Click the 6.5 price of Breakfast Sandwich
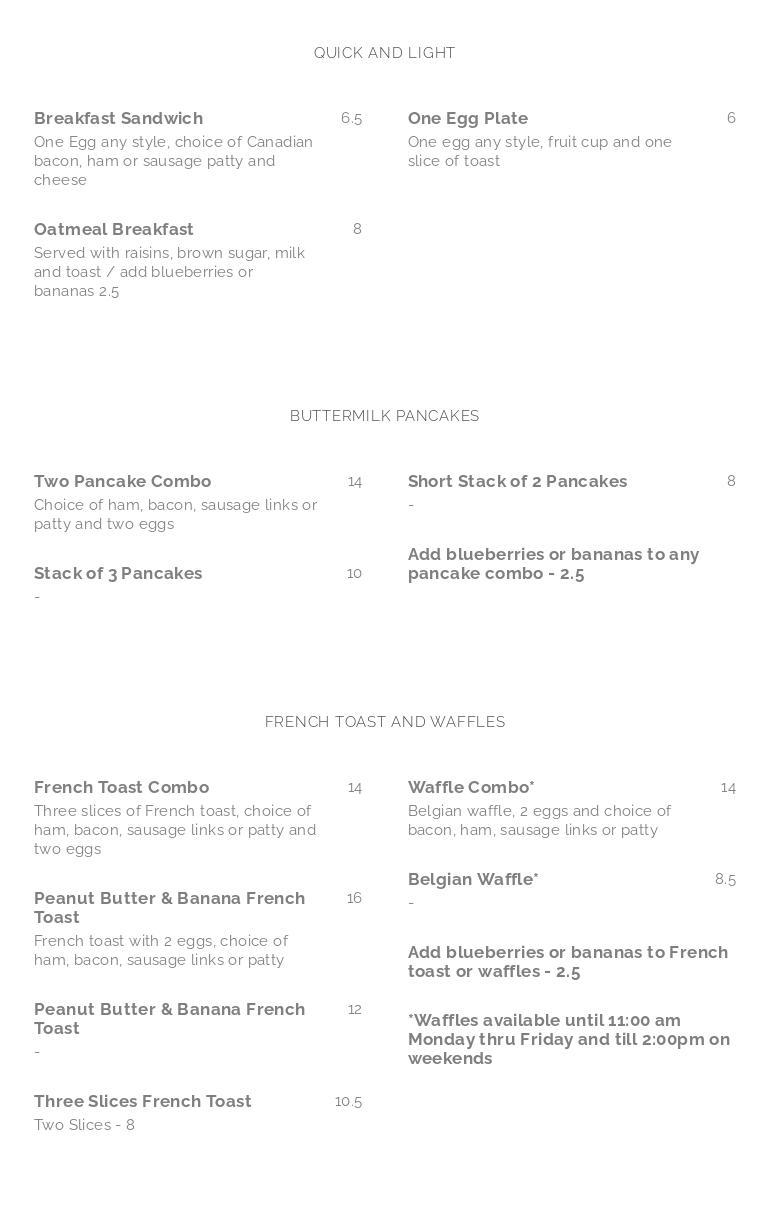 (x=351, y=118)
